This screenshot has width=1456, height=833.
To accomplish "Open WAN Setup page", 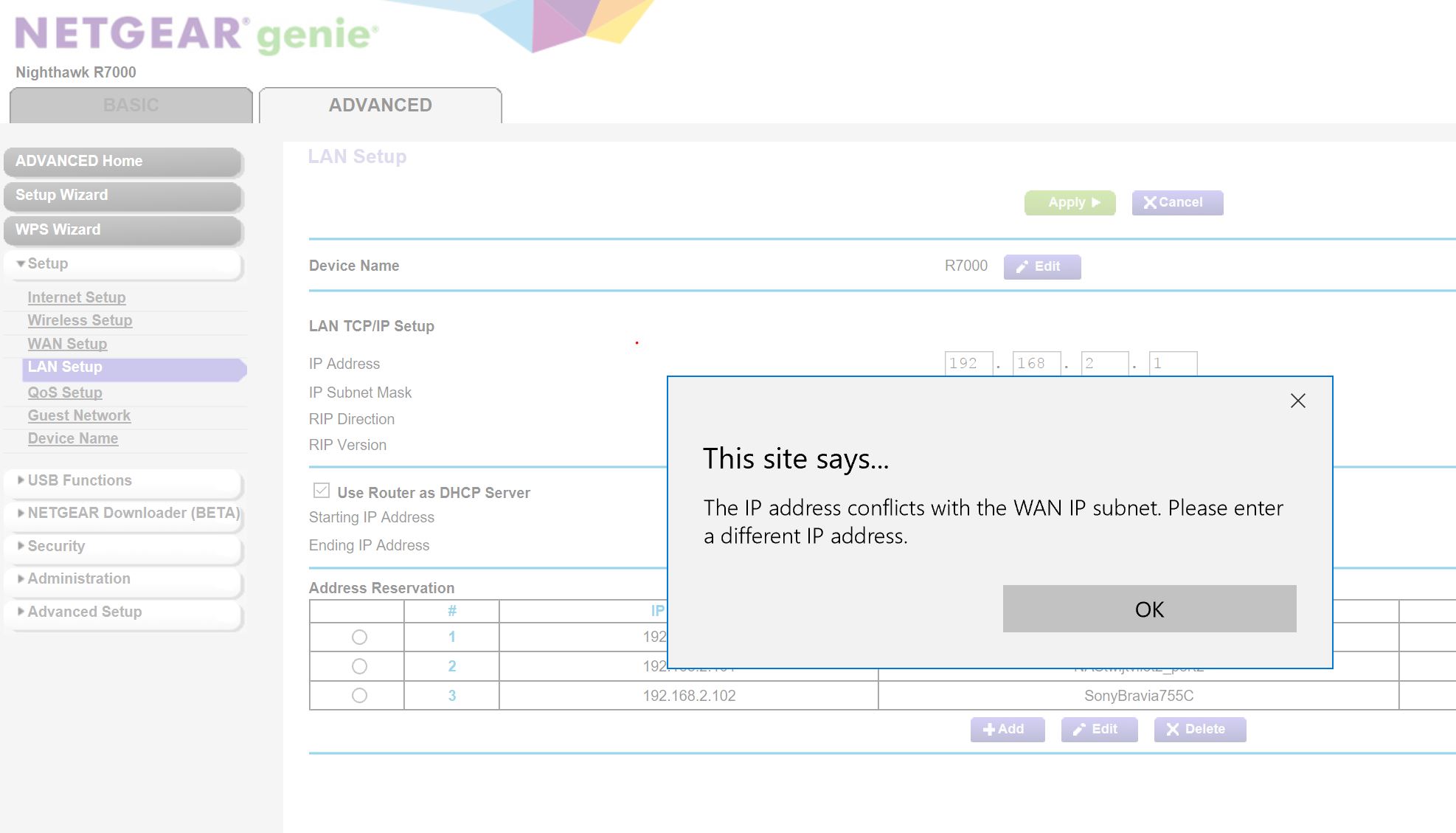I will (67, 344).
